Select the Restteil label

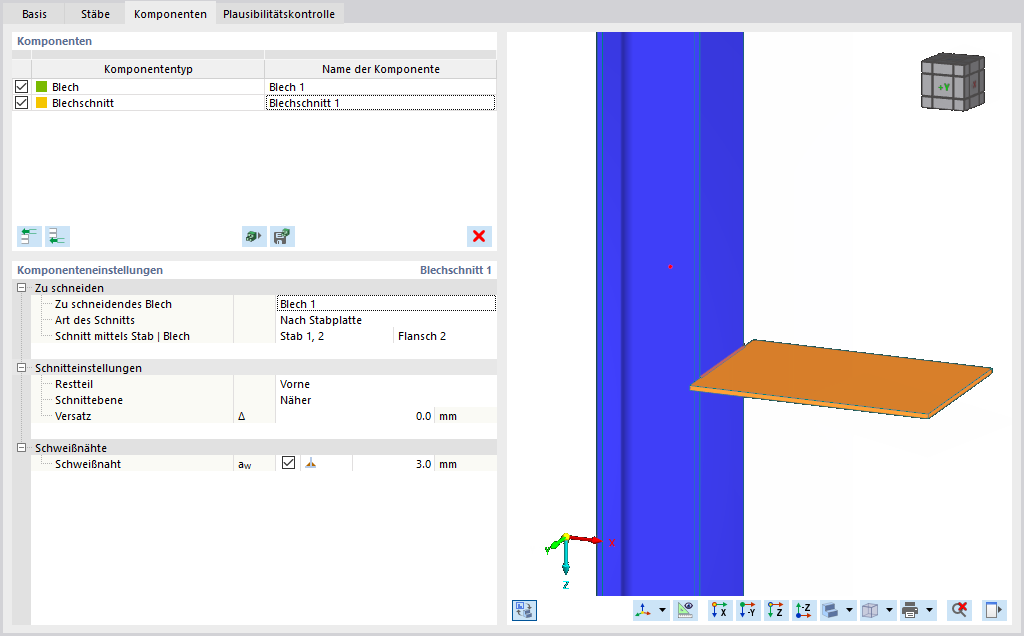tap(74, 384)
